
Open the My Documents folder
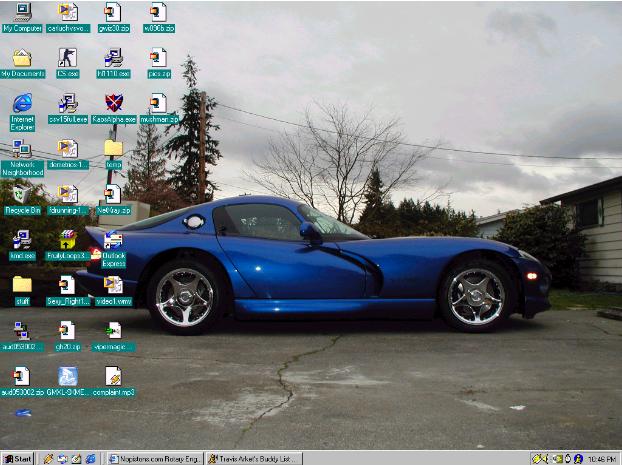[x=22, y=58]
